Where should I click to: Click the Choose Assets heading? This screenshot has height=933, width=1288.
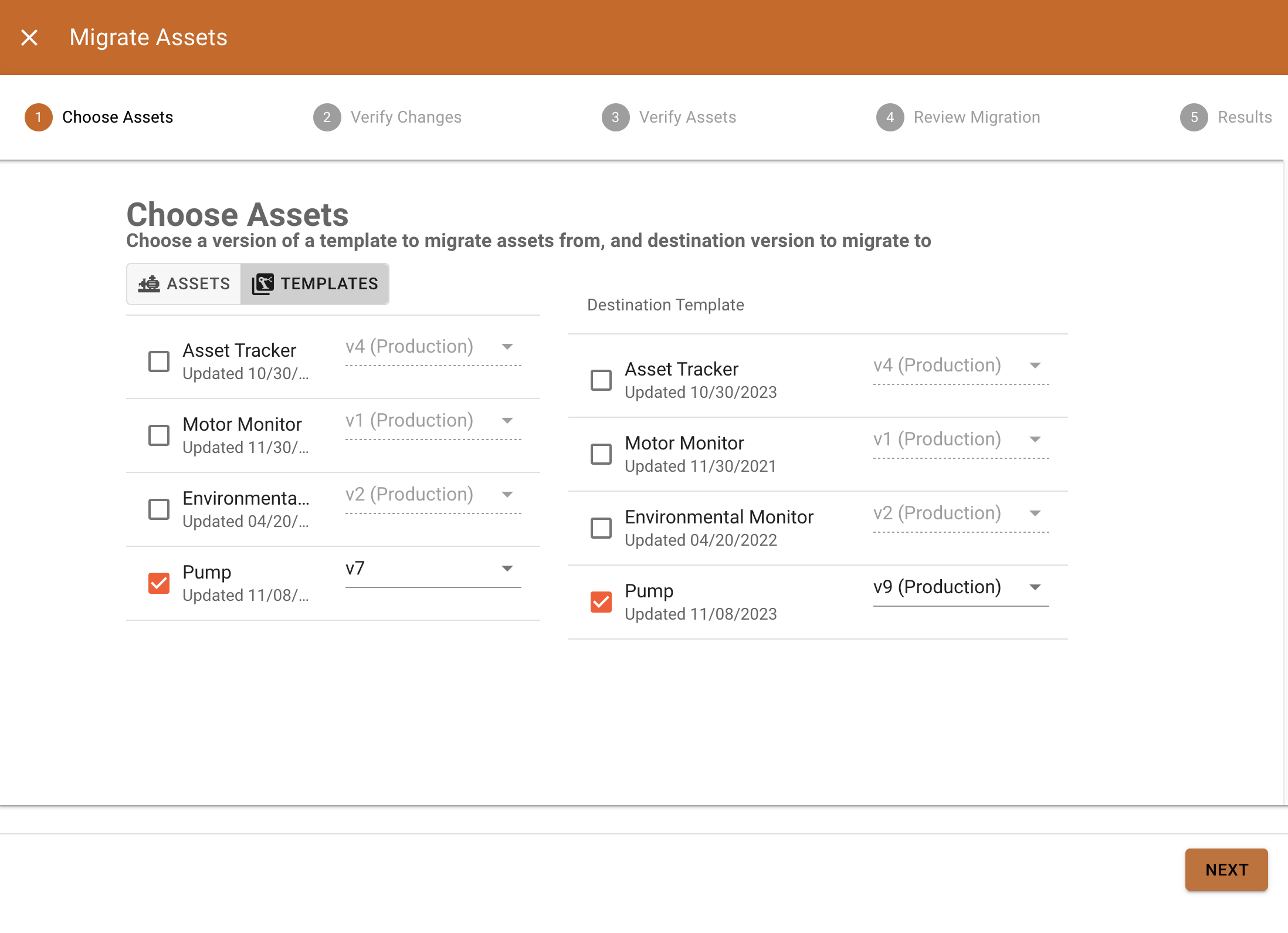pos(237,214)
